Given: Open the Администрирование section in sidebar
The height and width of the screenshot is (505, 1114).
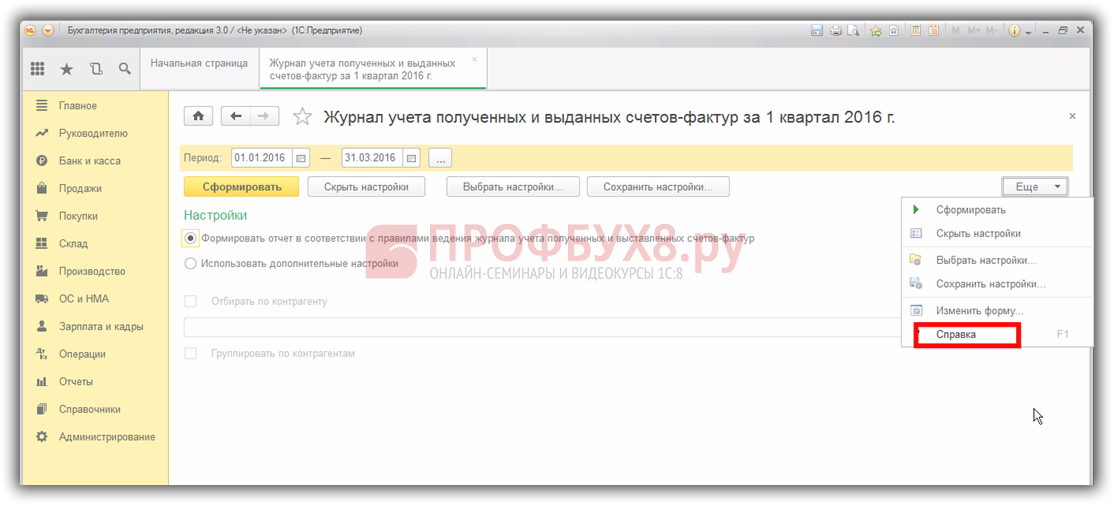Looking at the screenshot, I should (94, 437).
